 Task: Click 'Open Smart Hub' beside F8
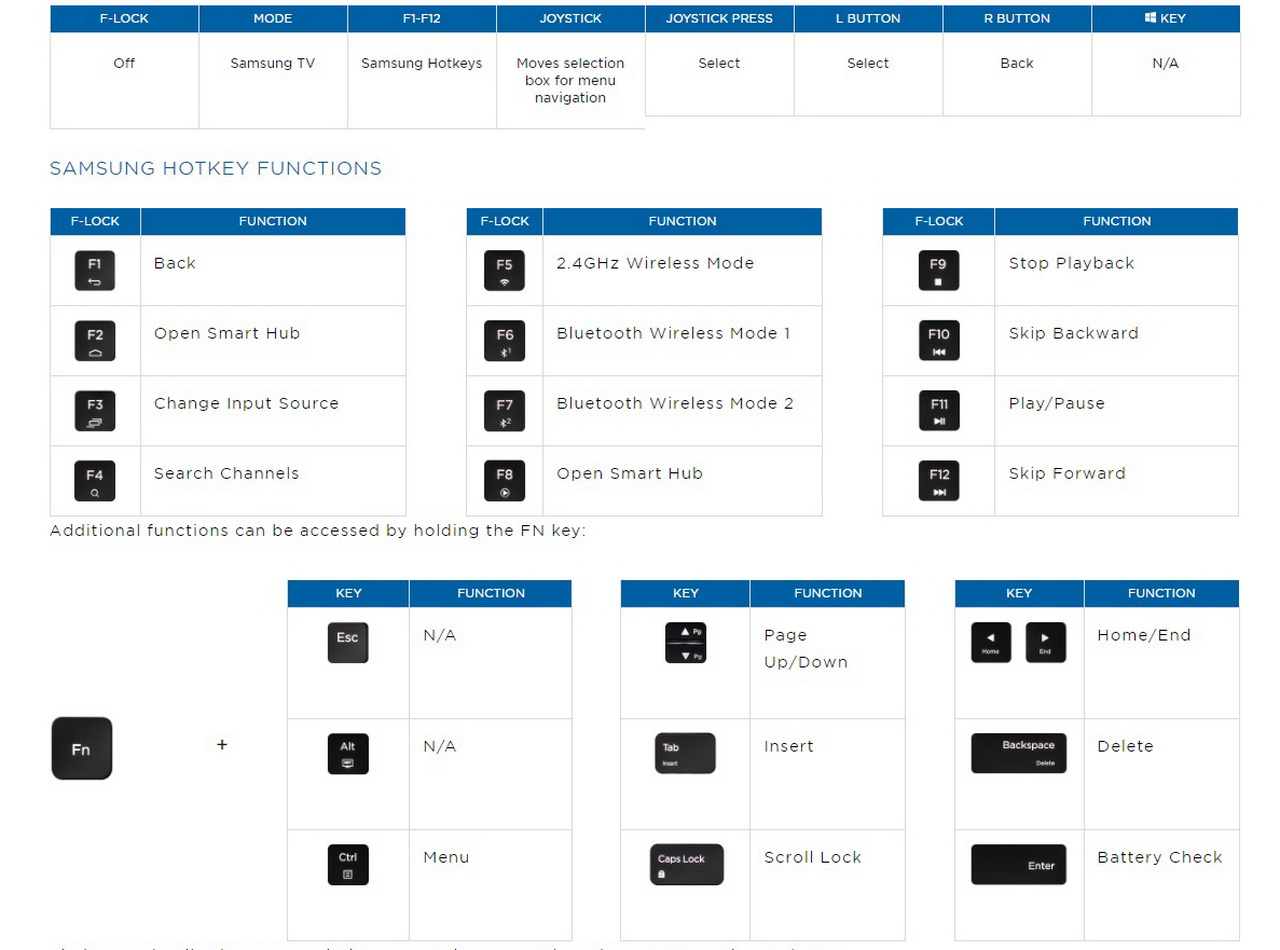pyautogui.click(x=630, y=474)
